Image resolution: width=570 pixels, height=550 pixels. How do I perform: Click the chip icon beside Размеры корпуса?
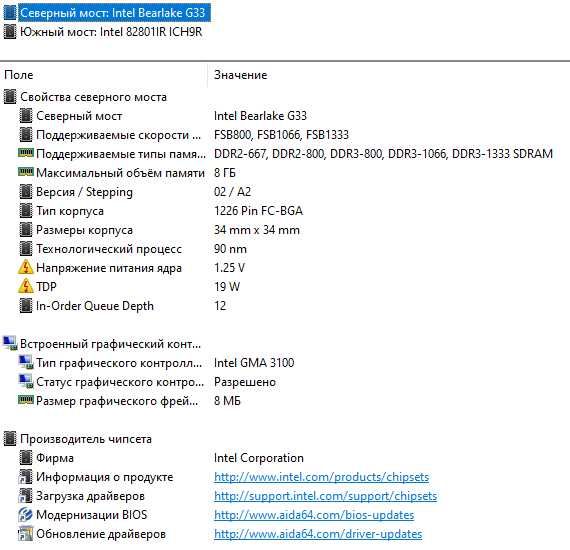[x=26, y=229]
